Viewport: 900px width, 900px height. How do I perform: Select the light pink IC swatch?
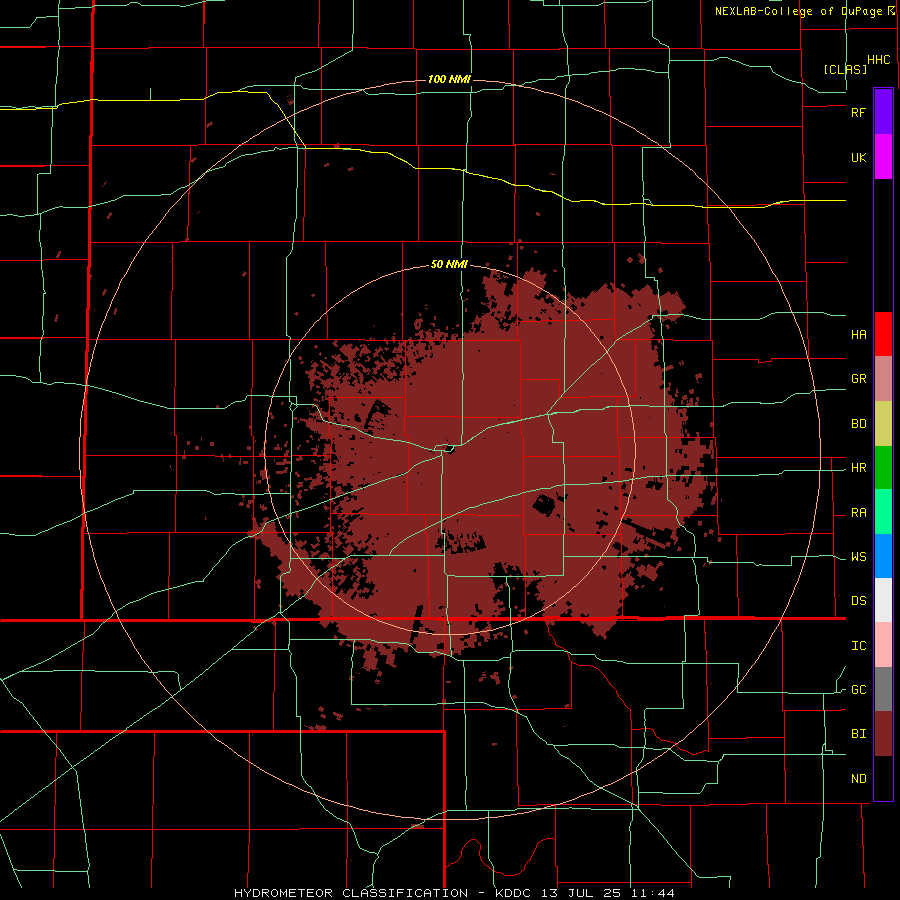(x=883, y=645)
